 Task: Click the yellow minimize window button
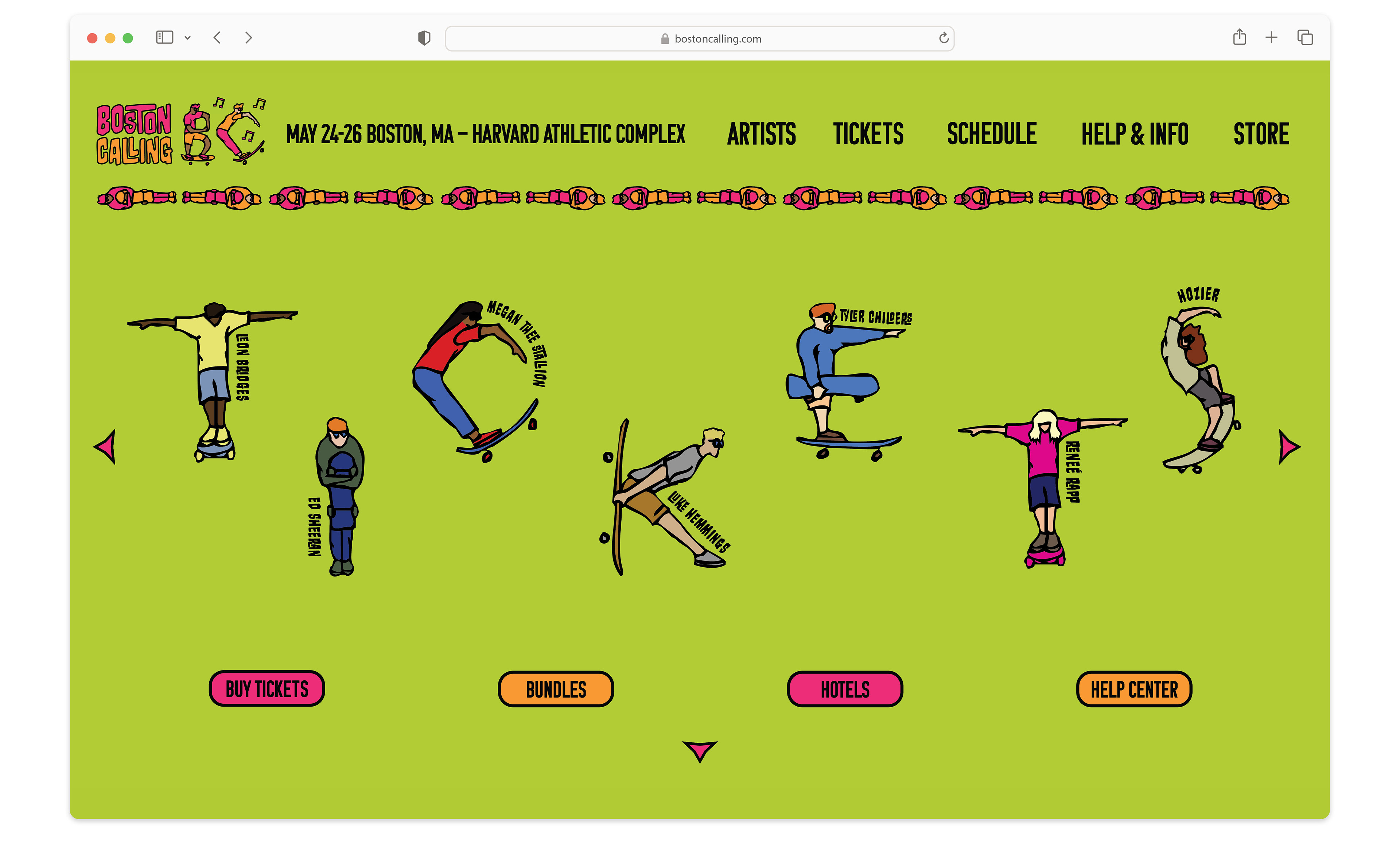point(110,38)
